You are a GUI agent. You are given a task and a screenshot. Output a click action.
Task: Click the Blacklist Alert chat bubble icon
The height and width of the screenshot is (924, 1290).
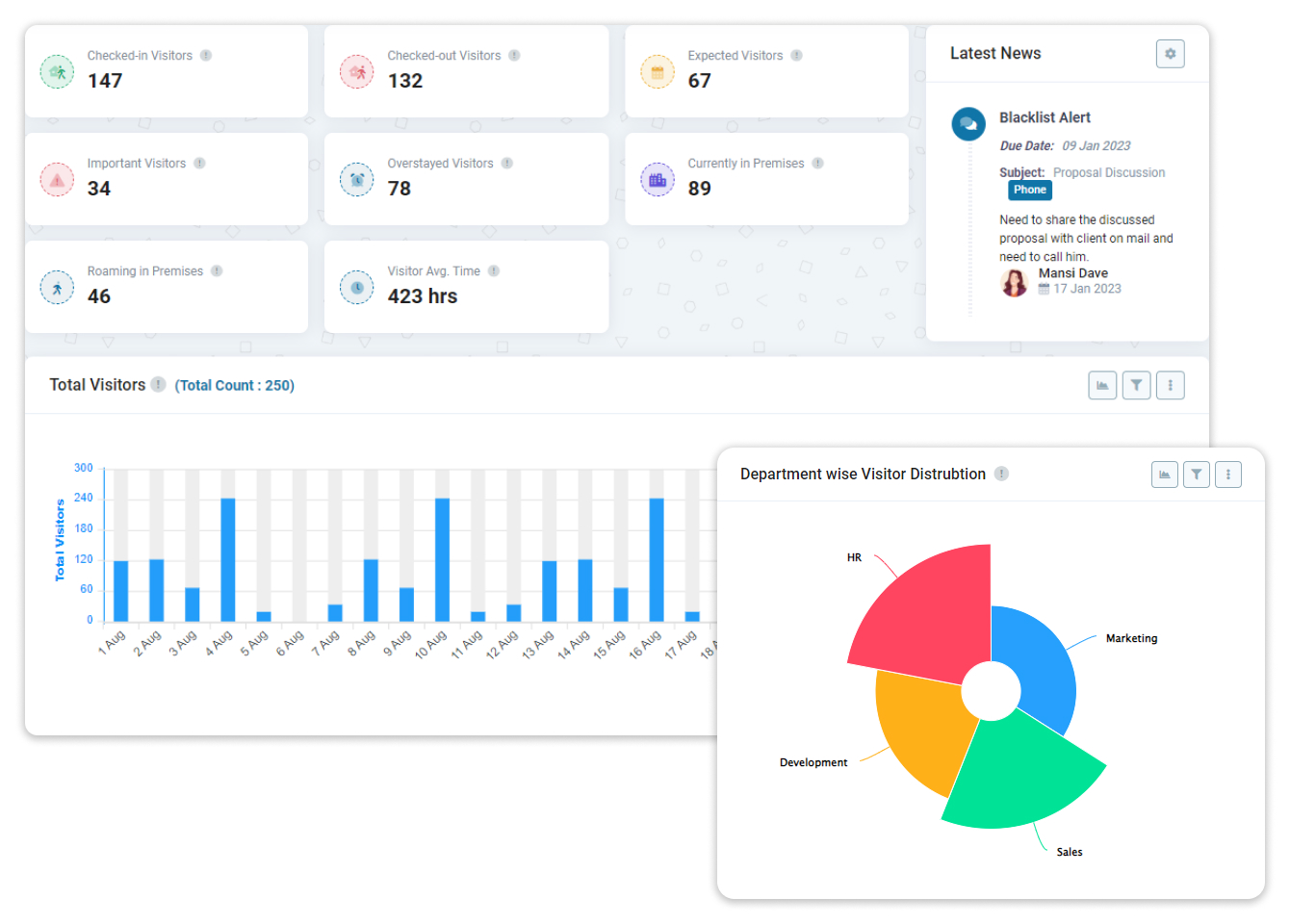968,124
